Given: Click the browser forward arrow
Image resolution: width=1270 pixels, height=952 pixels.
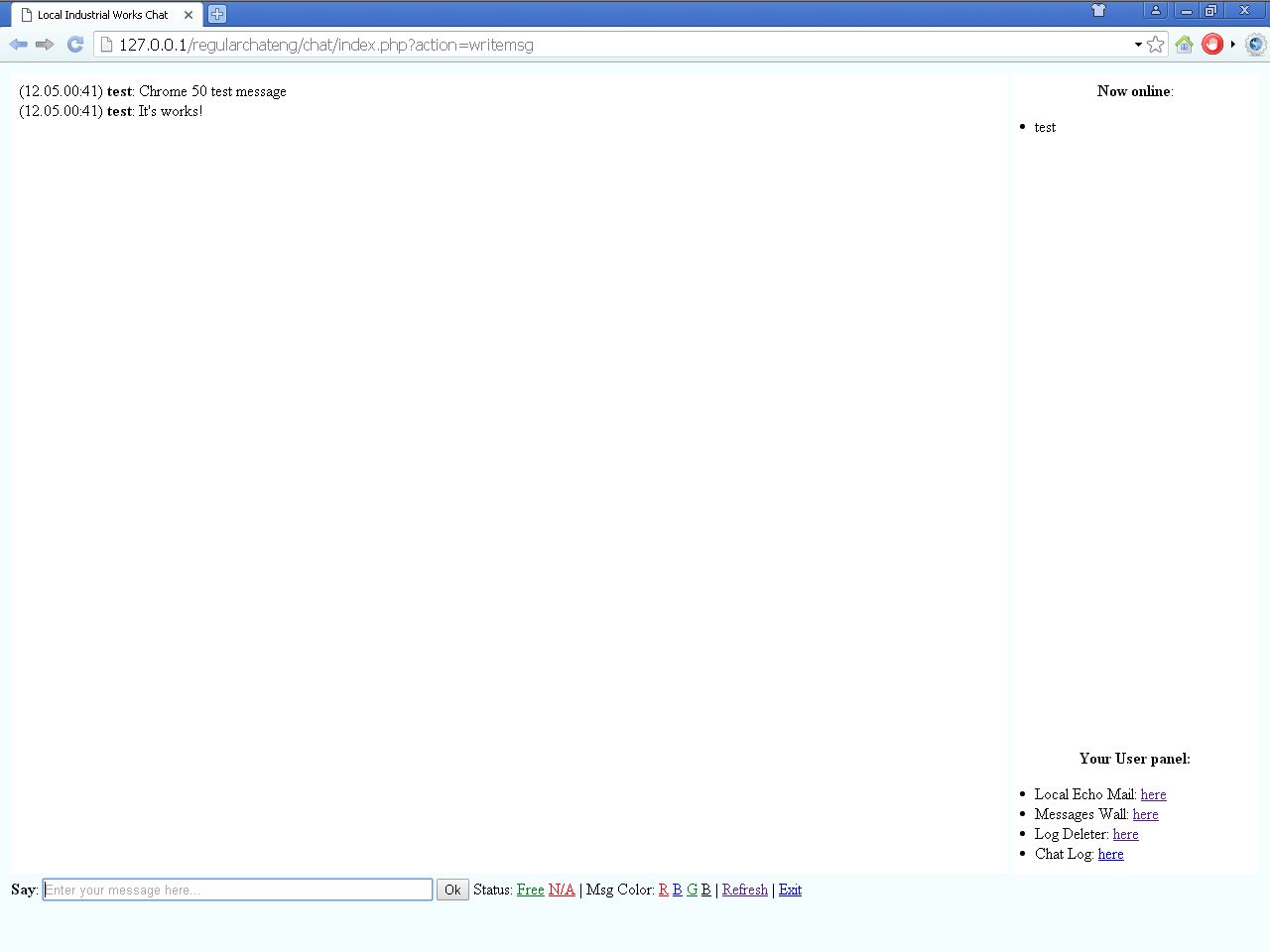Looking at the screenshot, I should tap(45, 45).
